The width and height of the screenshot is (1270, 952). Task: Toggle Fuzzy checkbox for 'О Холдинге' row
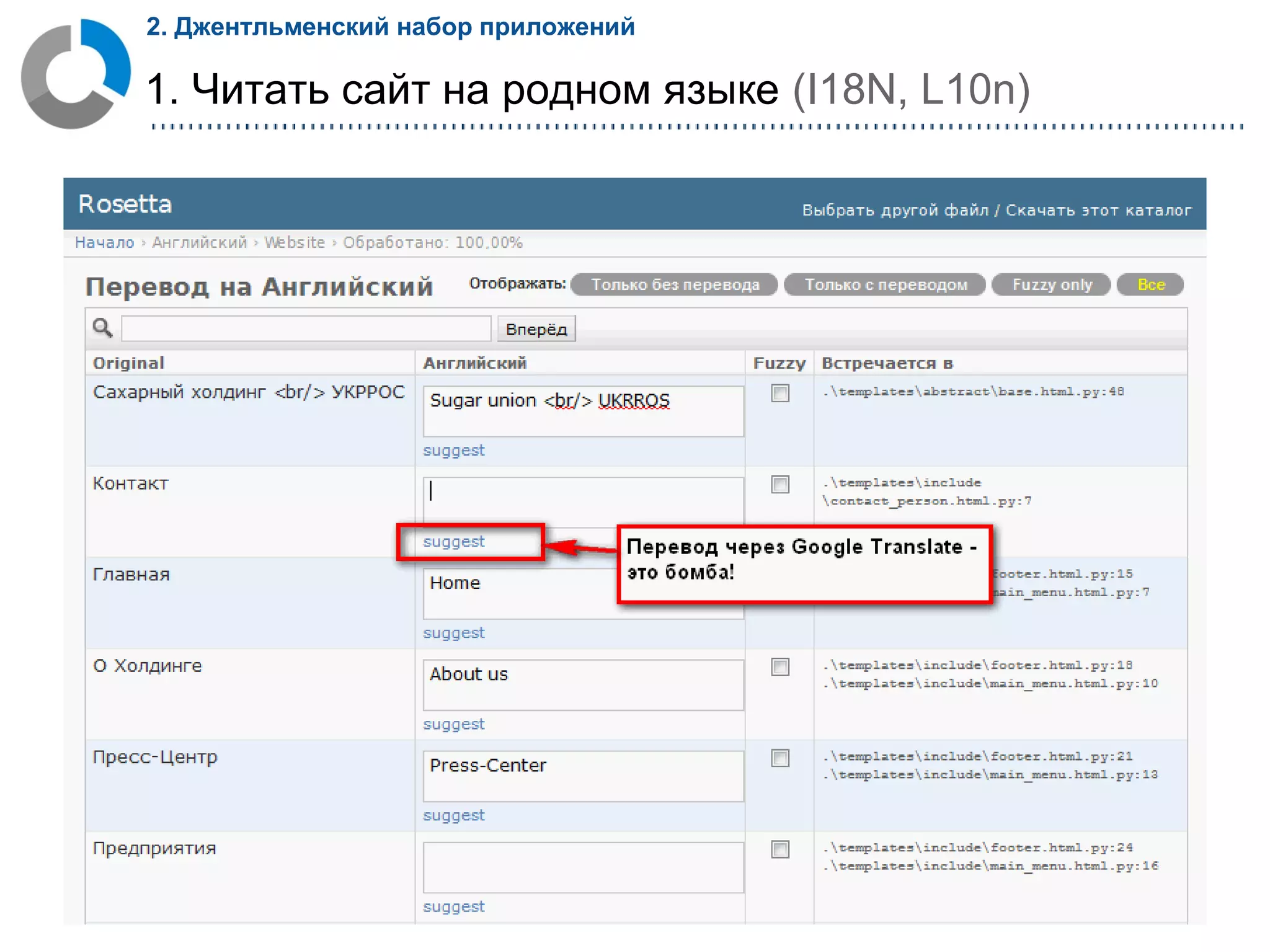780,667
